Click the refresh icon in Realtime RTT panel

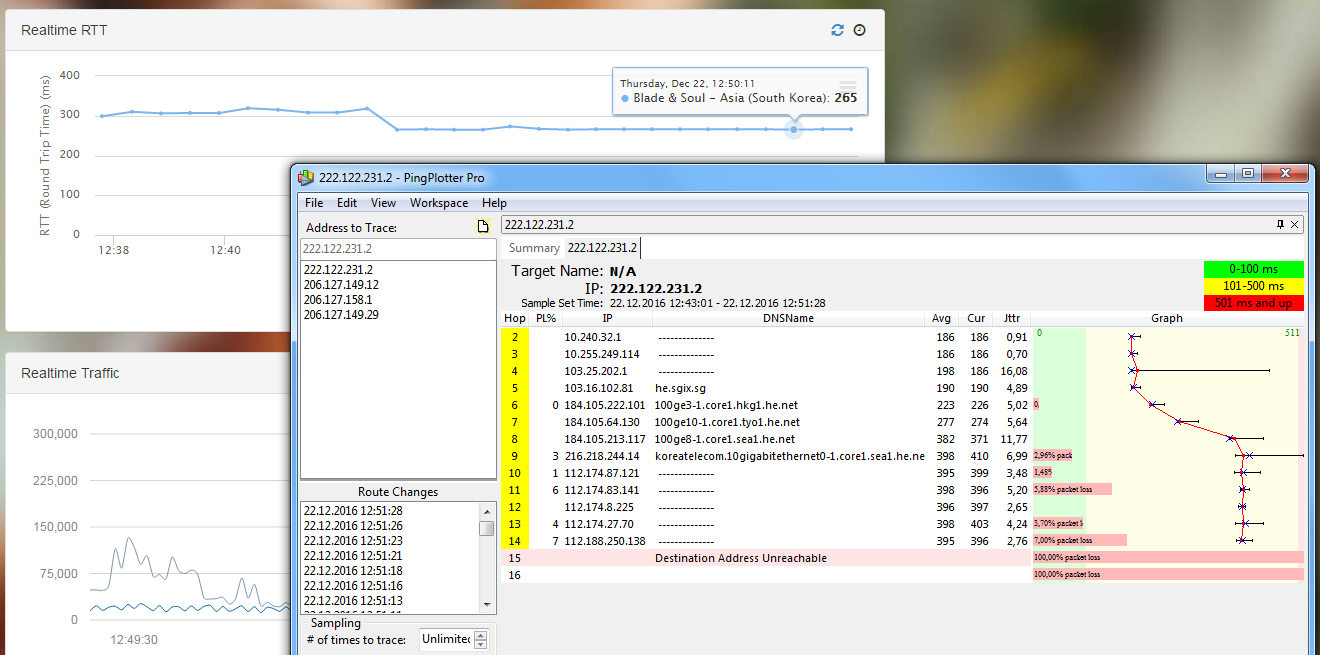coord(838,30)
